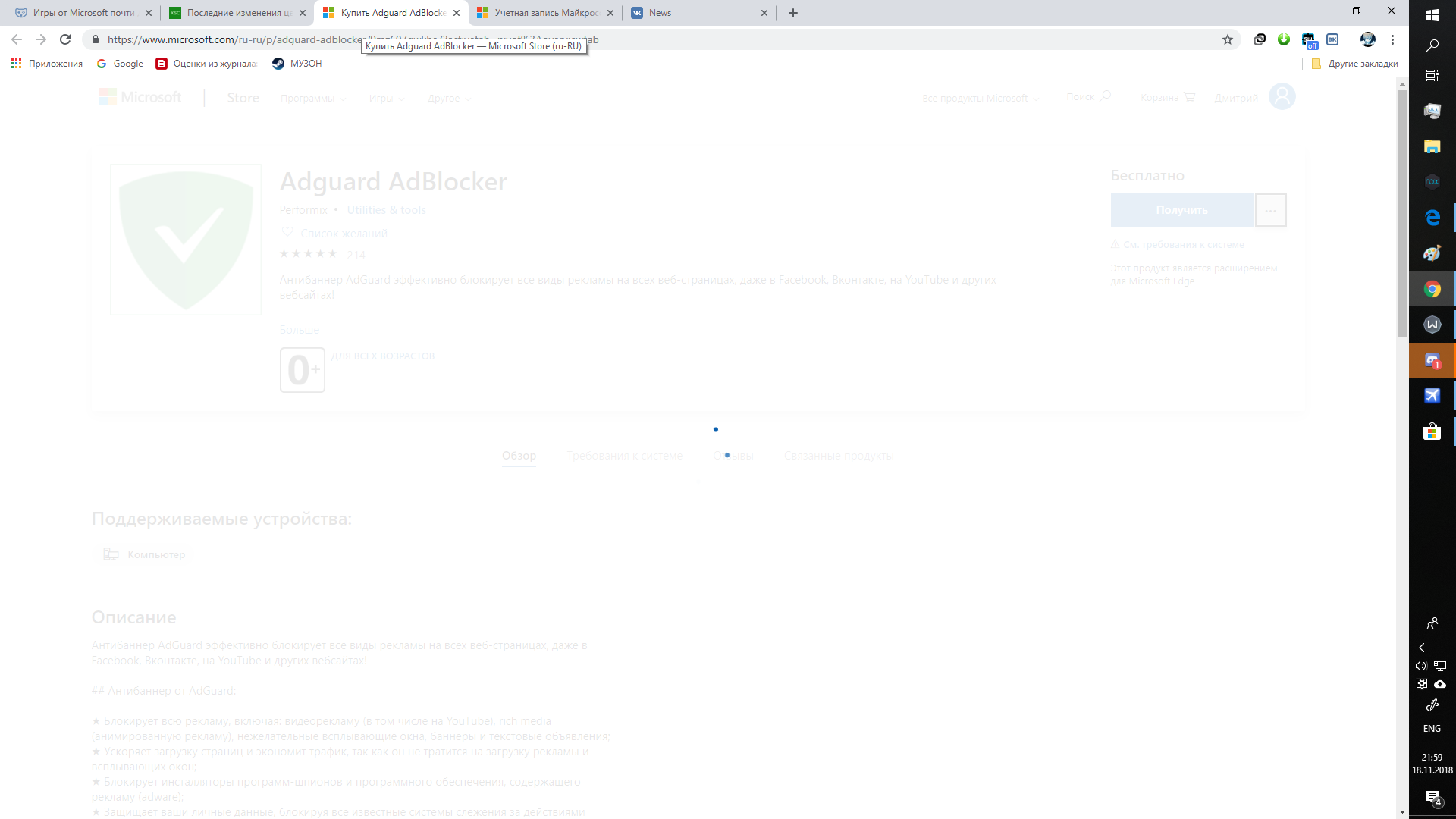Screen dimensions: 1456x819
Task: Select the Требования к системе page tab
Action: [625, 456]
